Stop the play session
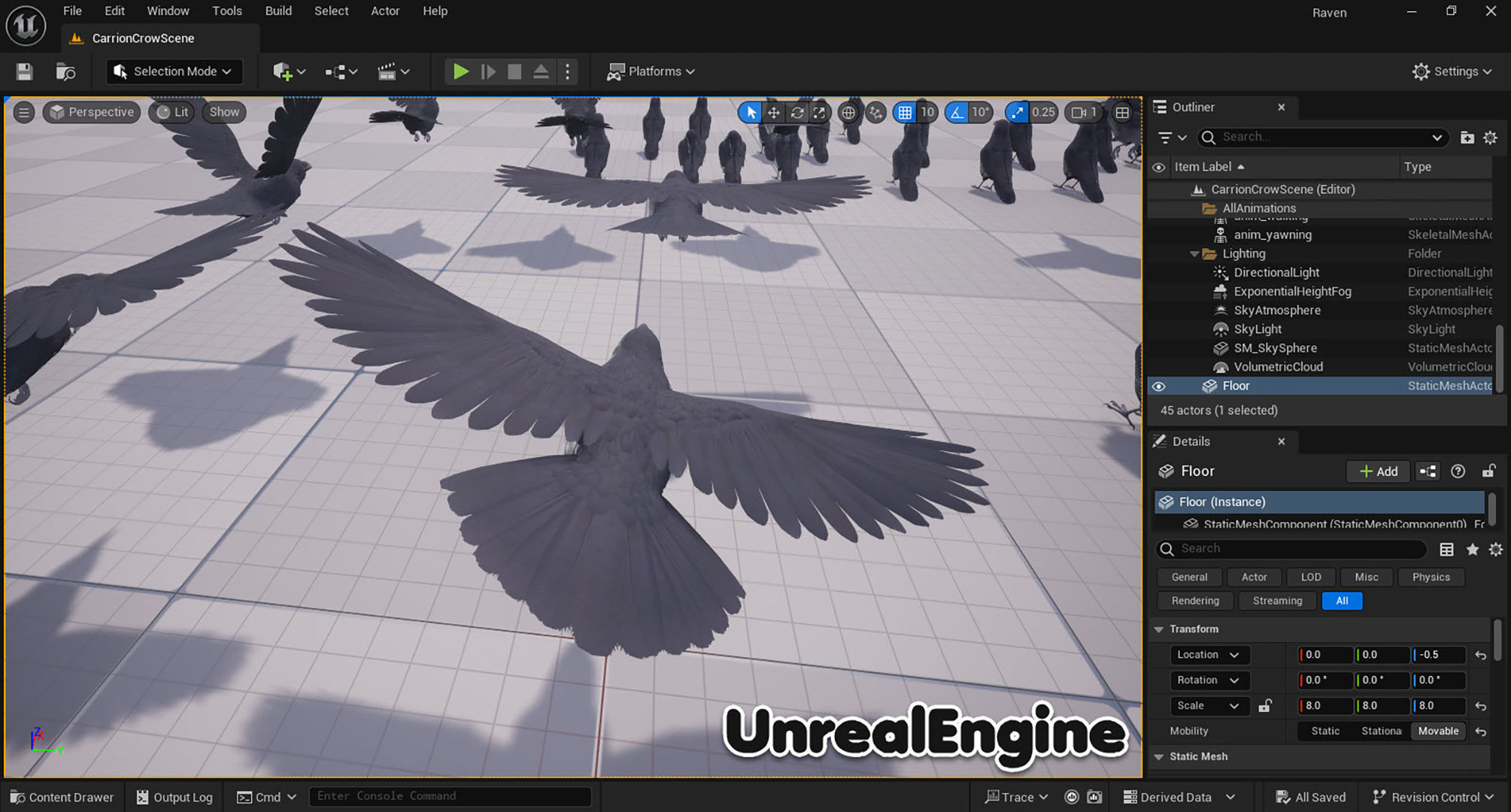The width and height of the screenshot is (1511, 812). [x=514, y=71]
